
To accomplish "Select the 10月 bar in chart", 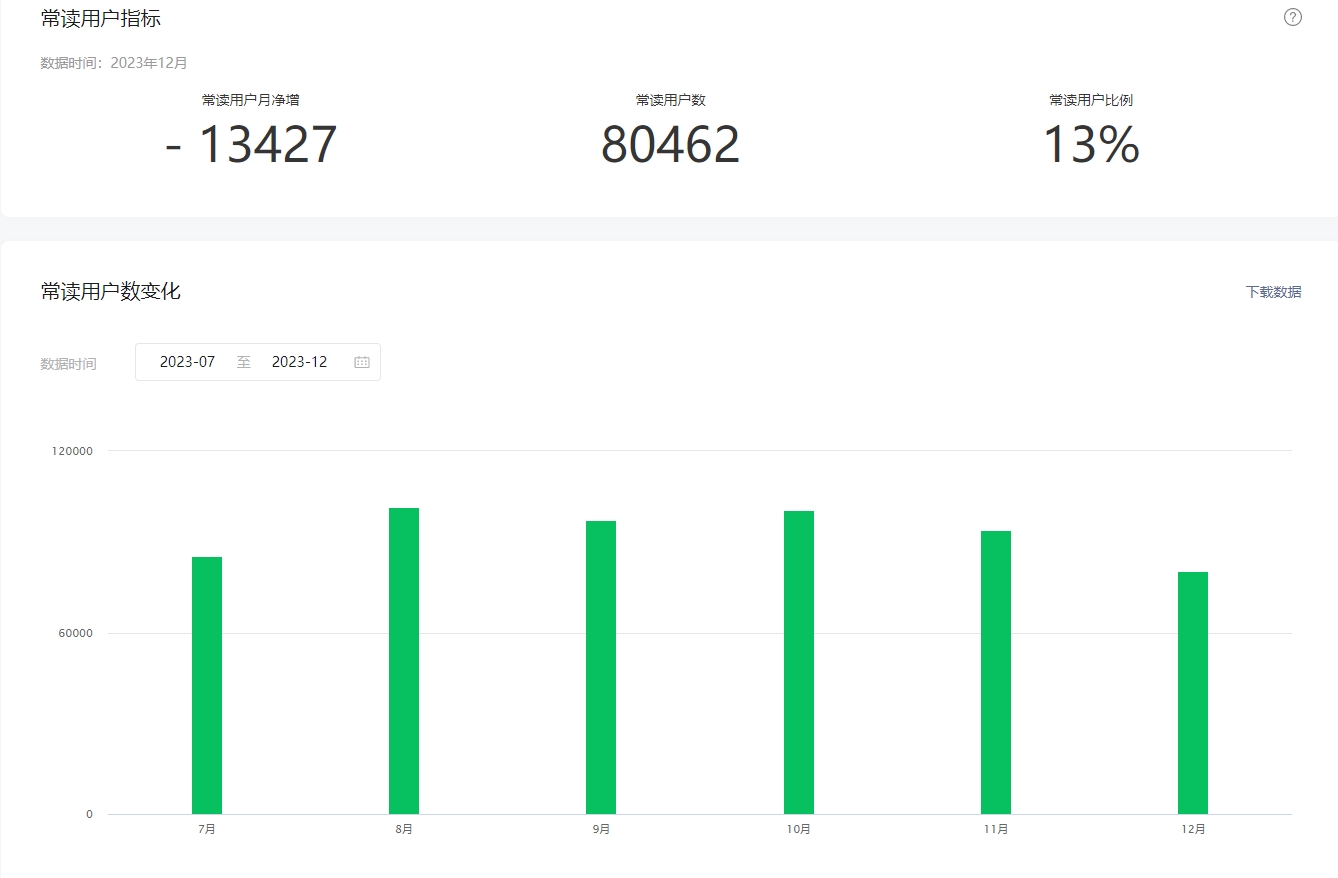I will click(x=798, y=662).
